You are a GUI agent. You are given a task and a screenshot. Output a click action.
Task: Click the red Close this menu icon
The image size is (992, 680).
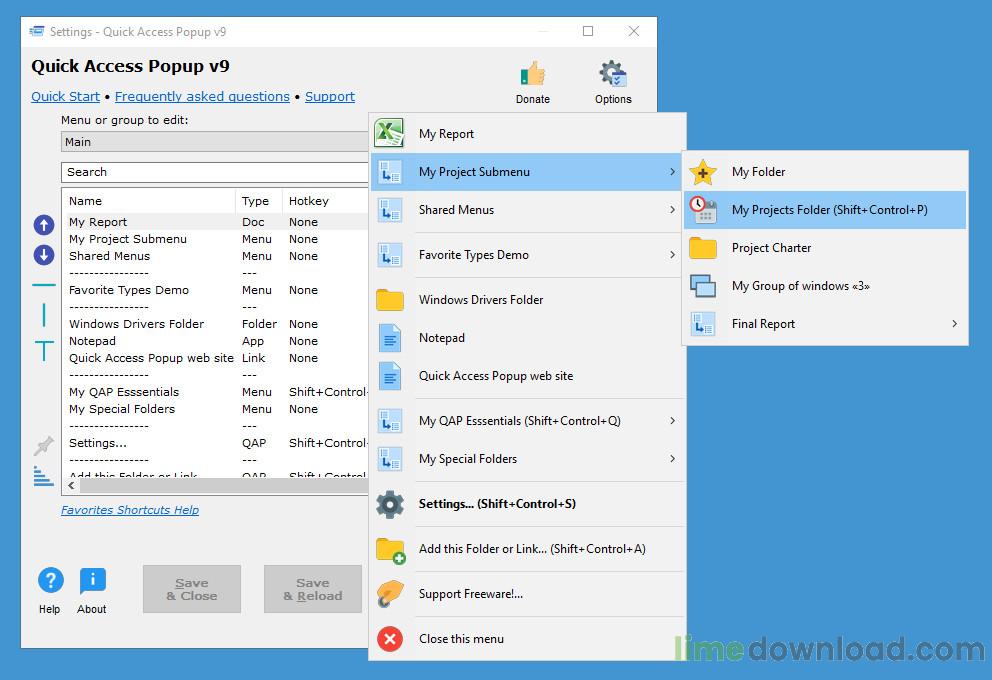pos(390,639)
